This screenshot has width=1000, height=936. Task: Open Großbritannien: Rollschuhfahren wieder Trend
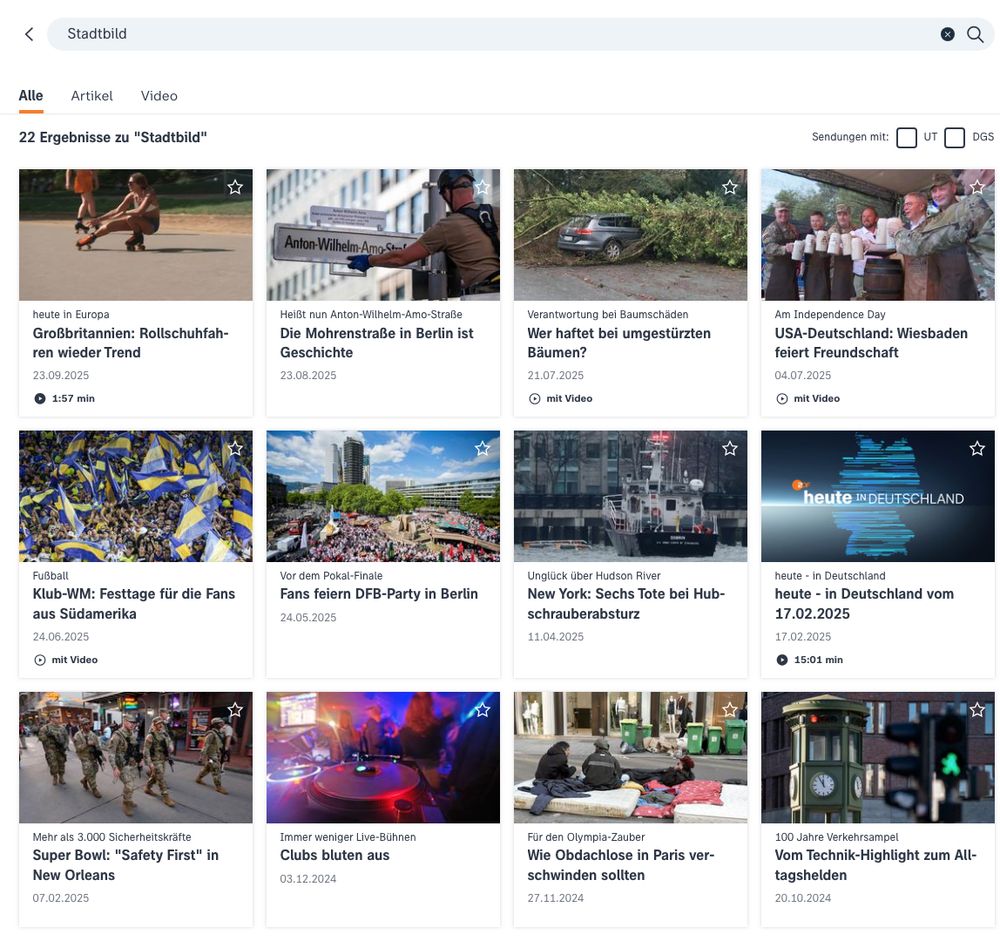click(130, 343)
